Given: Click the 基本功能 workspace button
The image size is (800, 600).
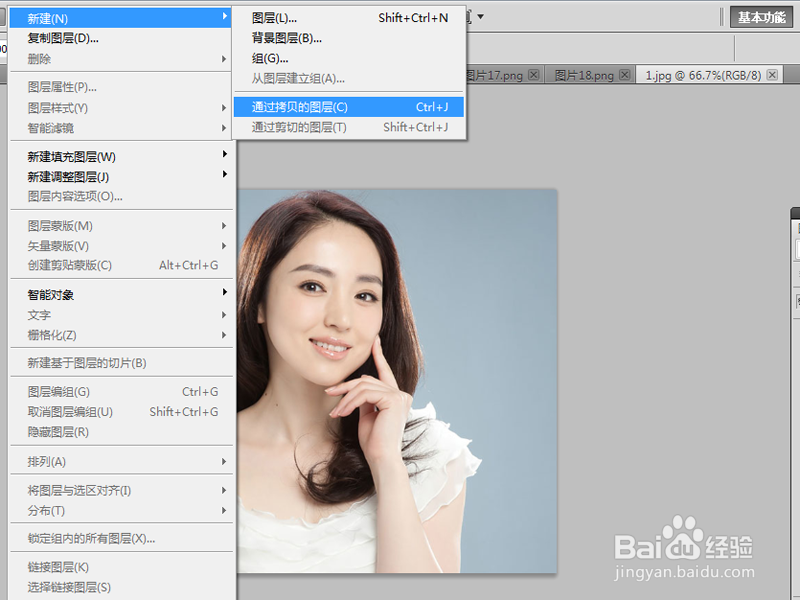Looking at the screenshot, I should [761, 17].
